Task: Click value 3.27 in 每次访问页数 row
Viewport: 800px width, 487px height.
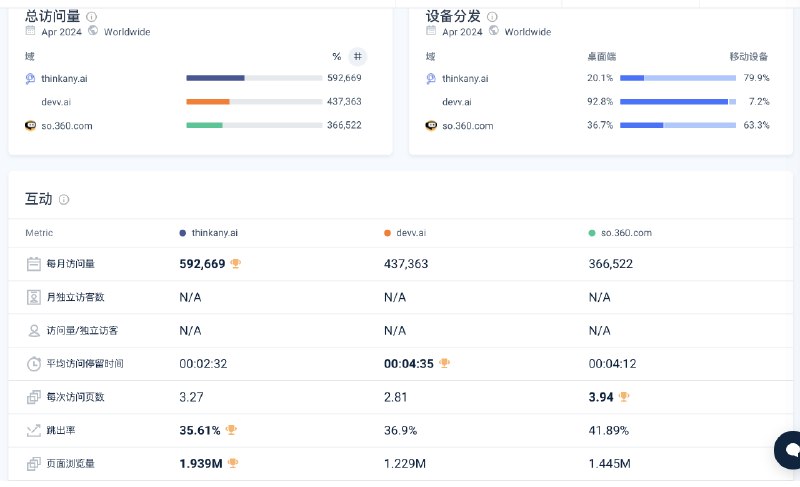Action: [191, 397]
